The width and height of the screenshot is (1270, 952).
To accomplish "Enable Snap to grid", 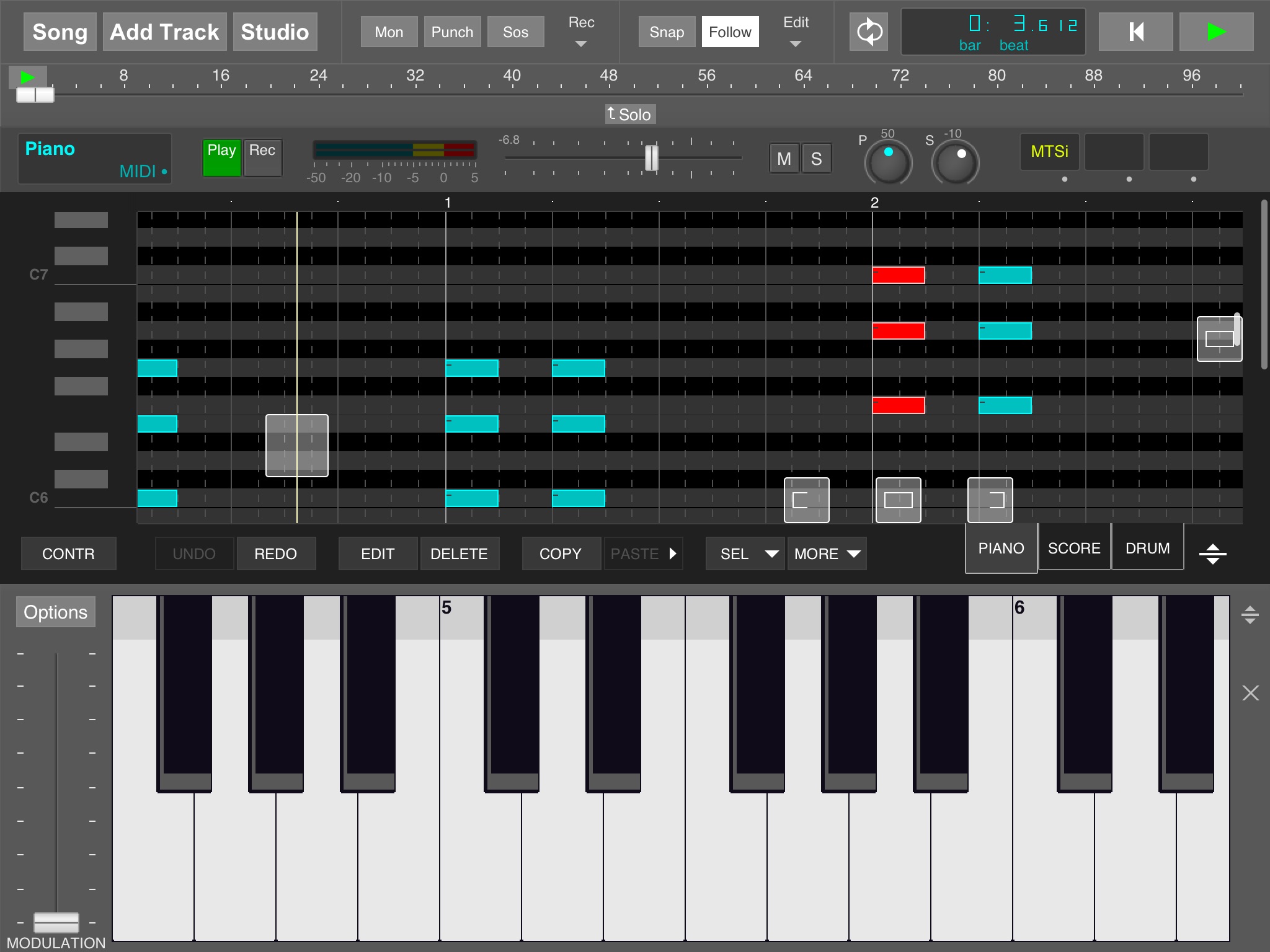I will coord(667,32).
